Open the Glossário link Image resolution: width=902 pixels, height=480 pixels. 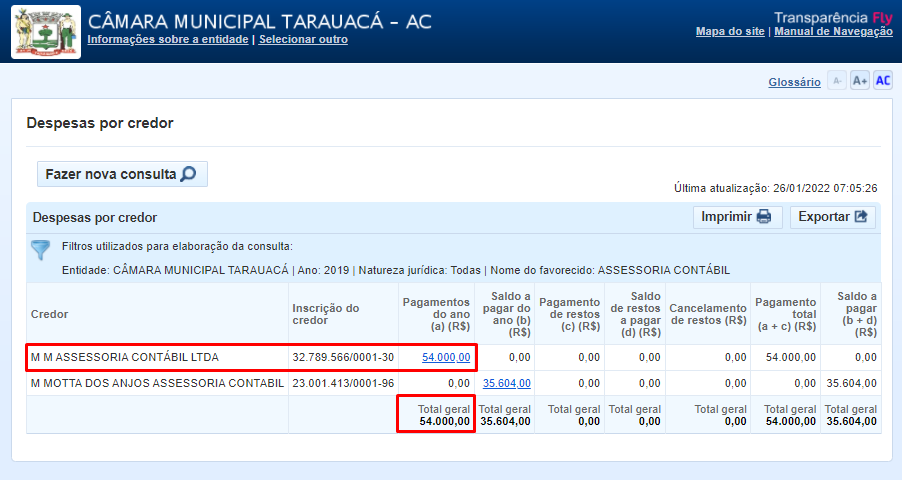pos(794,82)
